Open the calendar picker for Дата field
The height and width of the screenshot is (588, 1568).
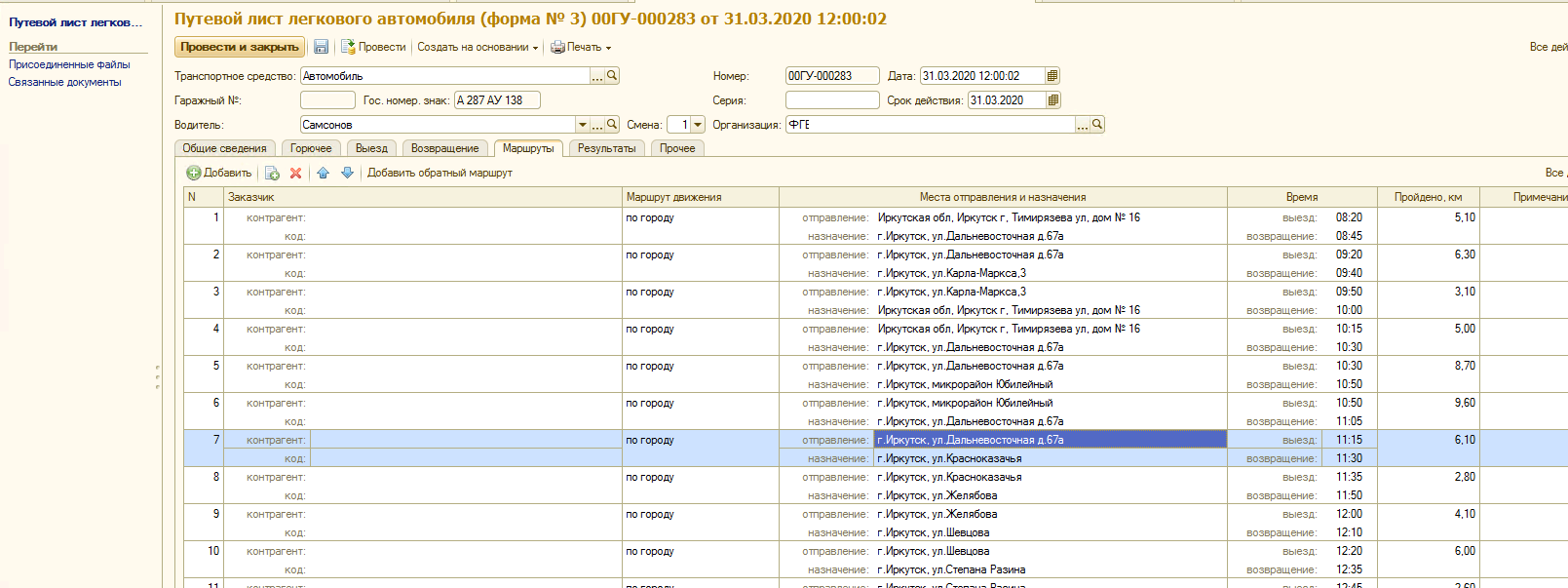(1052, 76)
